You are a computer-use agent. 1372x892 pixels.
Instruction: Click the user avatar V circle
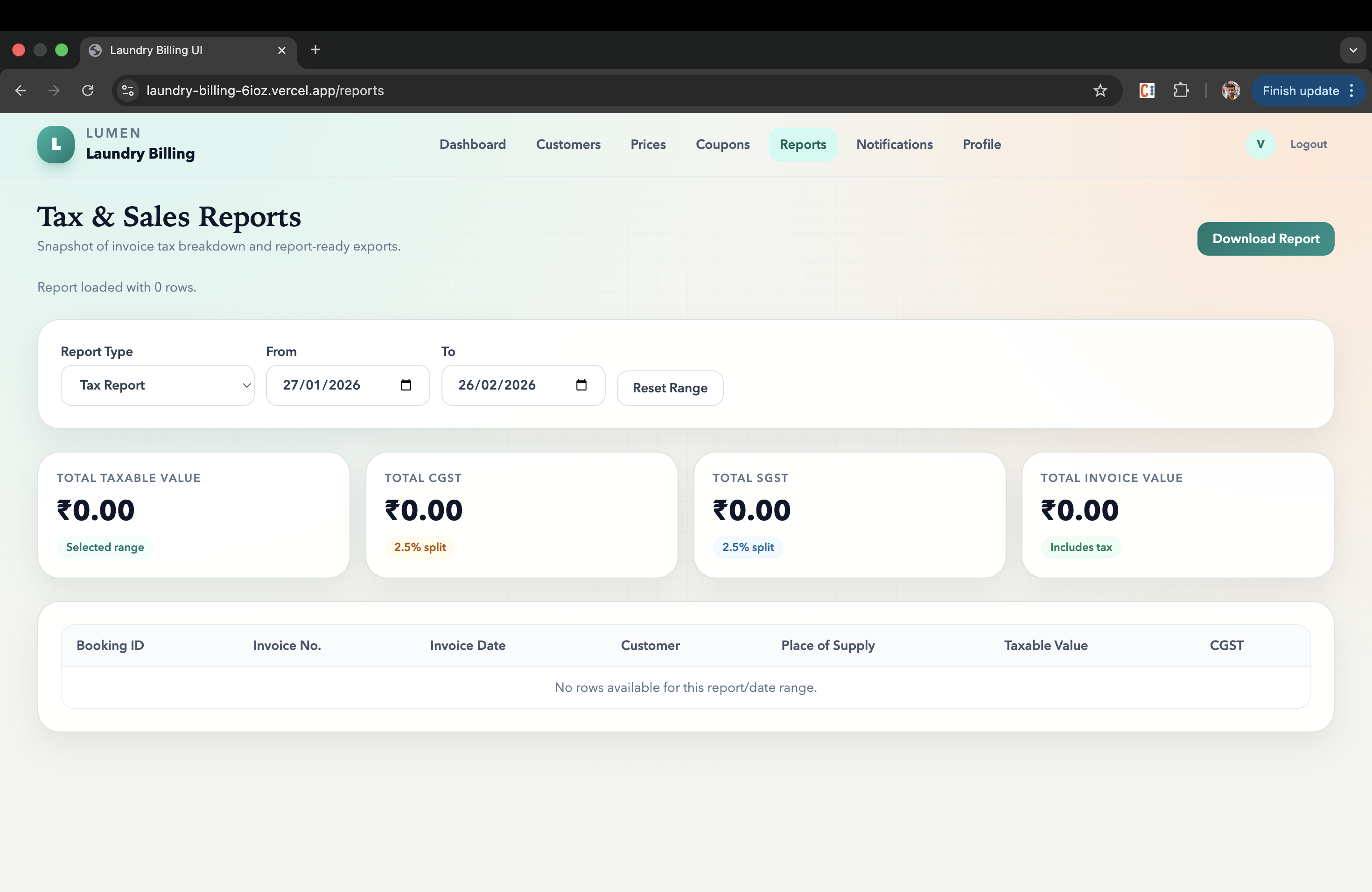pos(1260,144)
